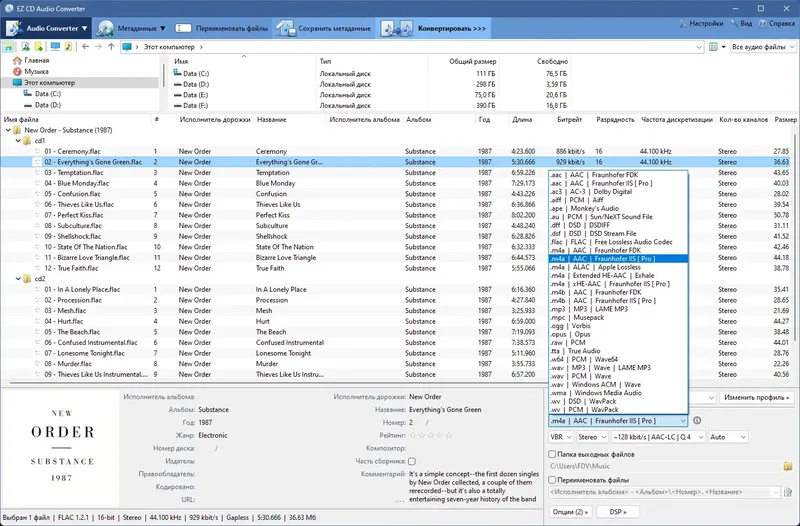The width and height of the screenshot is (800, 526).
Task: Choose .m4a | ALAC | Apple Lossless format
Action: 618,267
